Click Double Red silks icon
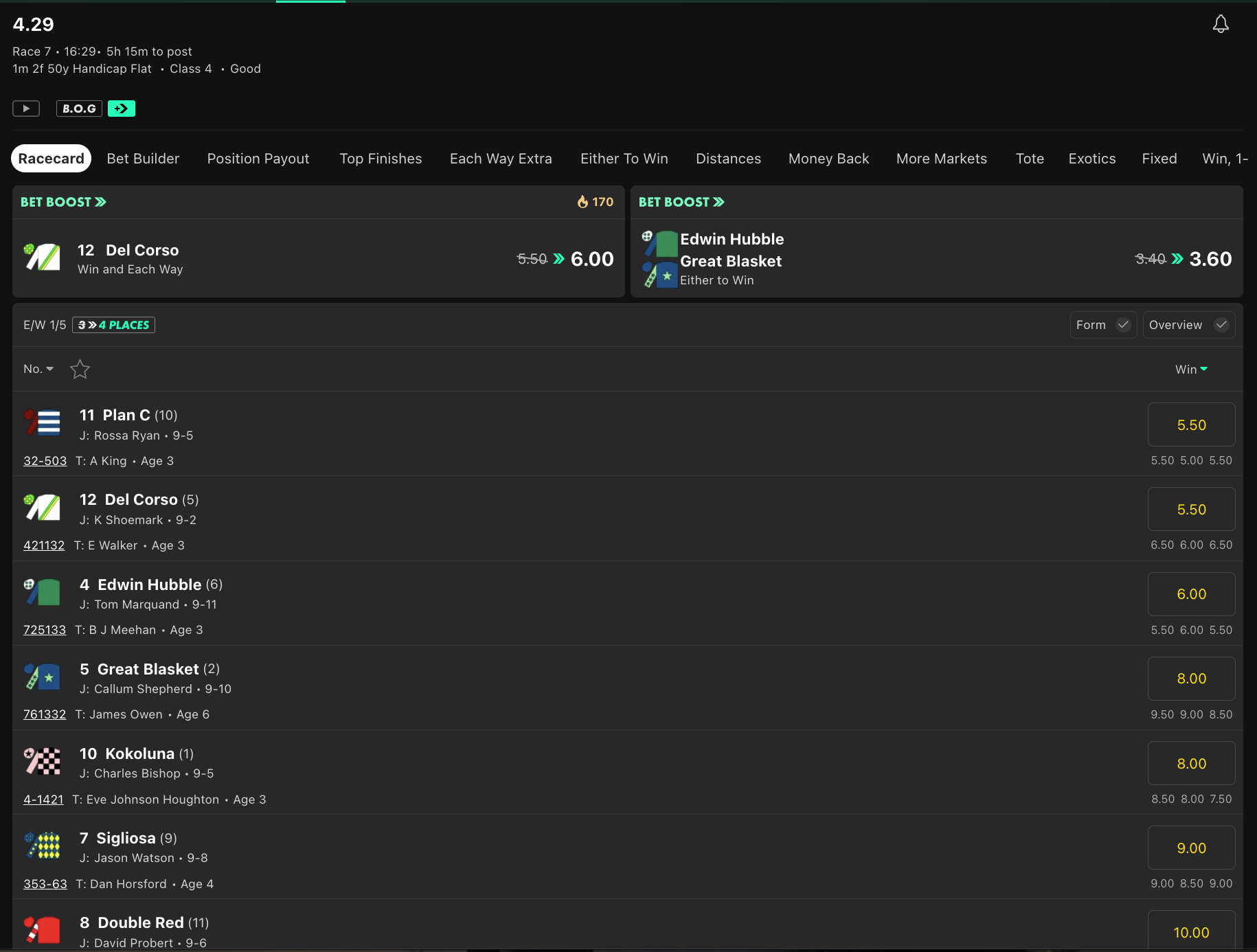Screen dimensions: 1257x952 click(x=43, y=930)
